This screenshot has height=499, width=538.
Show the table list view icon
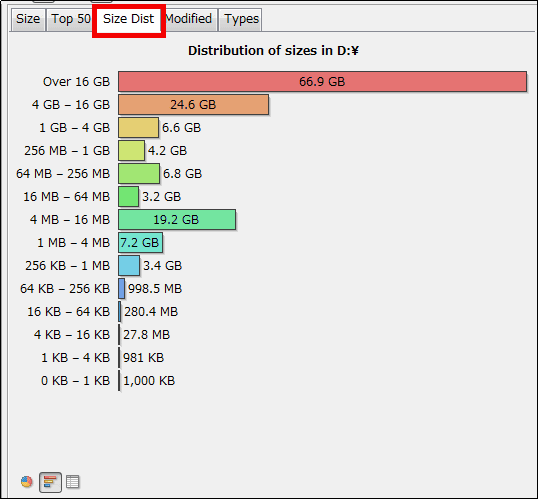[73, 482]
